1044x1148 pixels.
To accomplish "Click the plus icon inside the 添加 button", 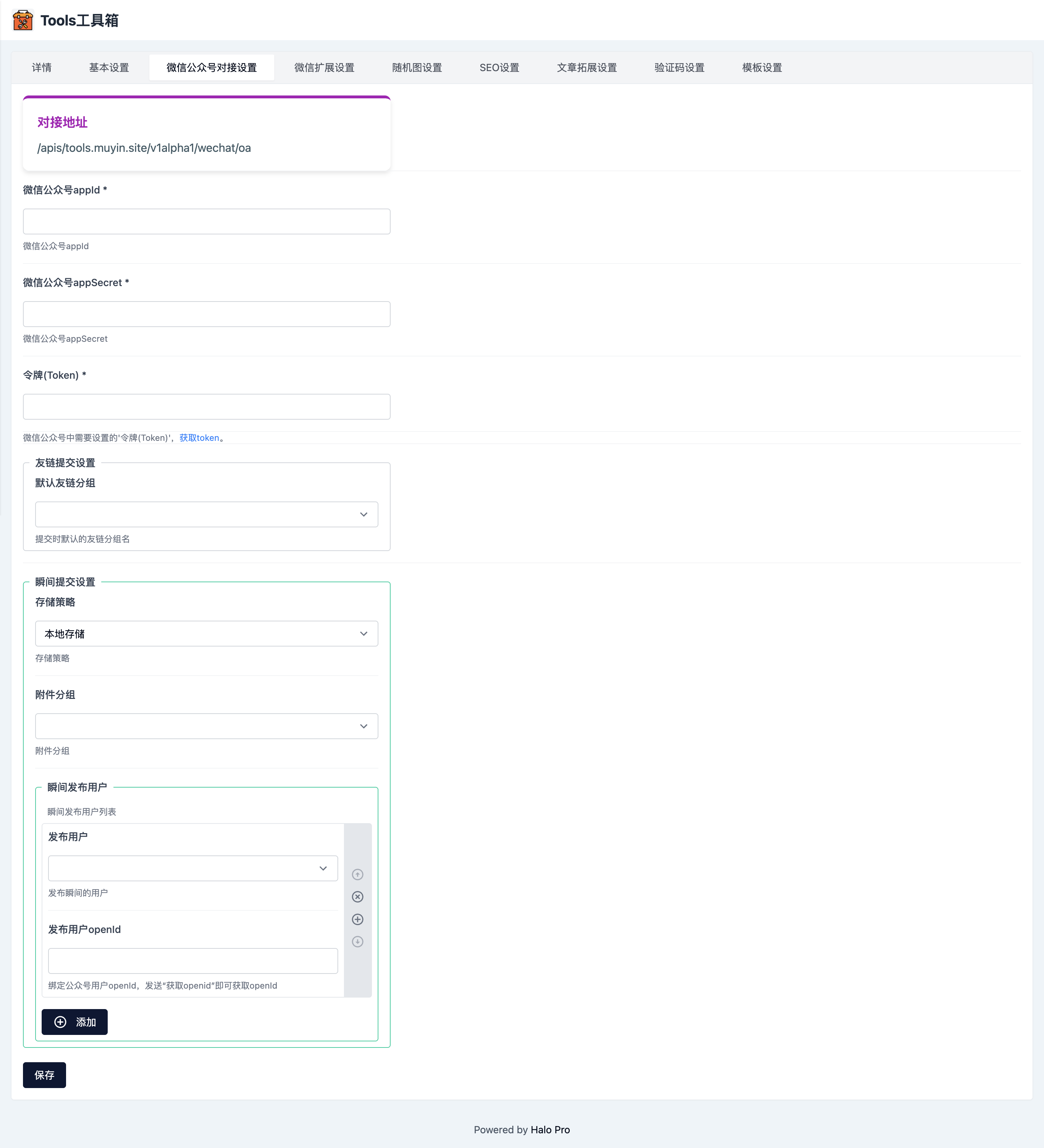I will pyautogui.click(x=60, y=1022).
